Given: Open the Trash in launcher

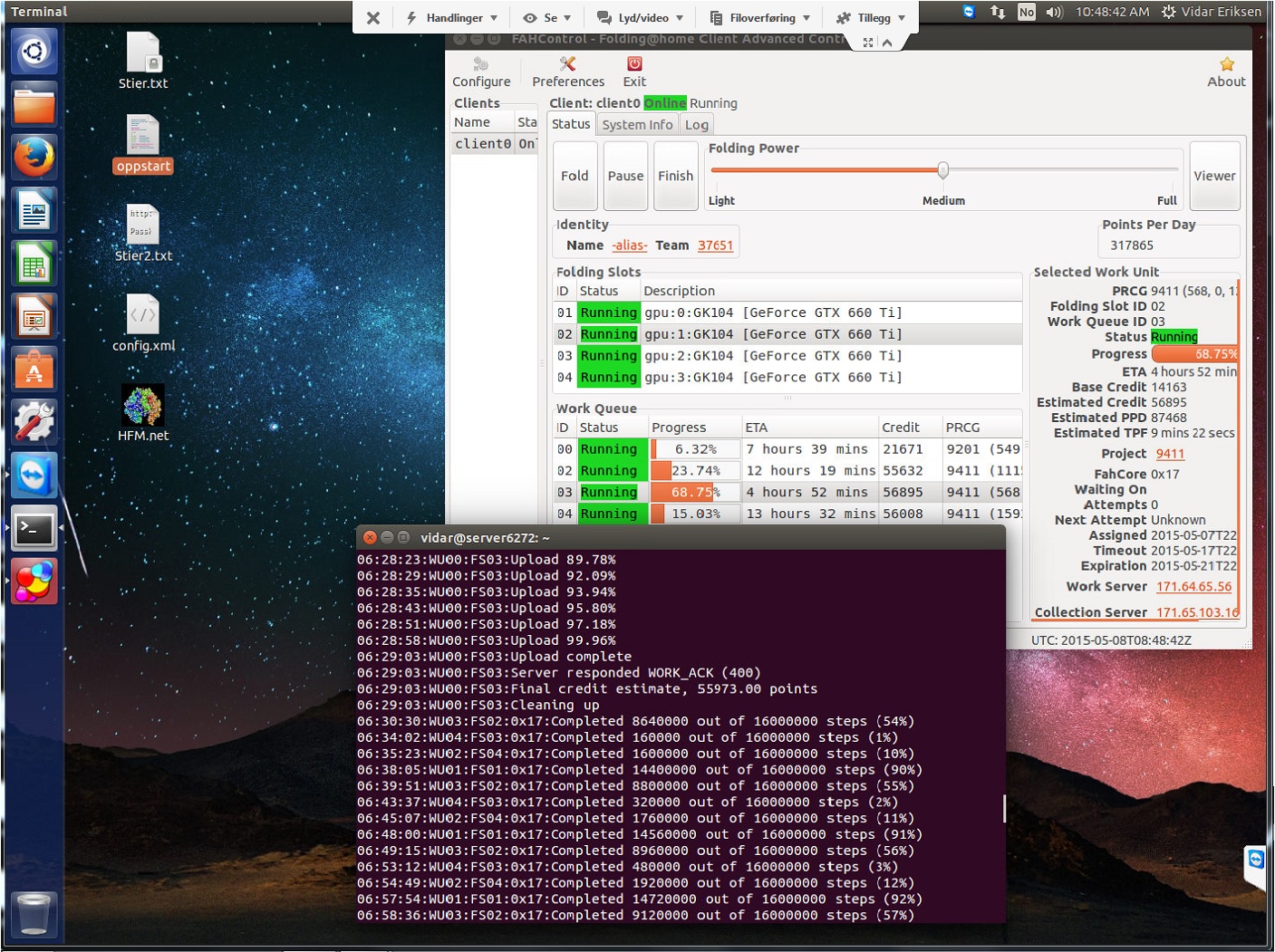Looking at the screenshot, I should click(x=34, y=913).
